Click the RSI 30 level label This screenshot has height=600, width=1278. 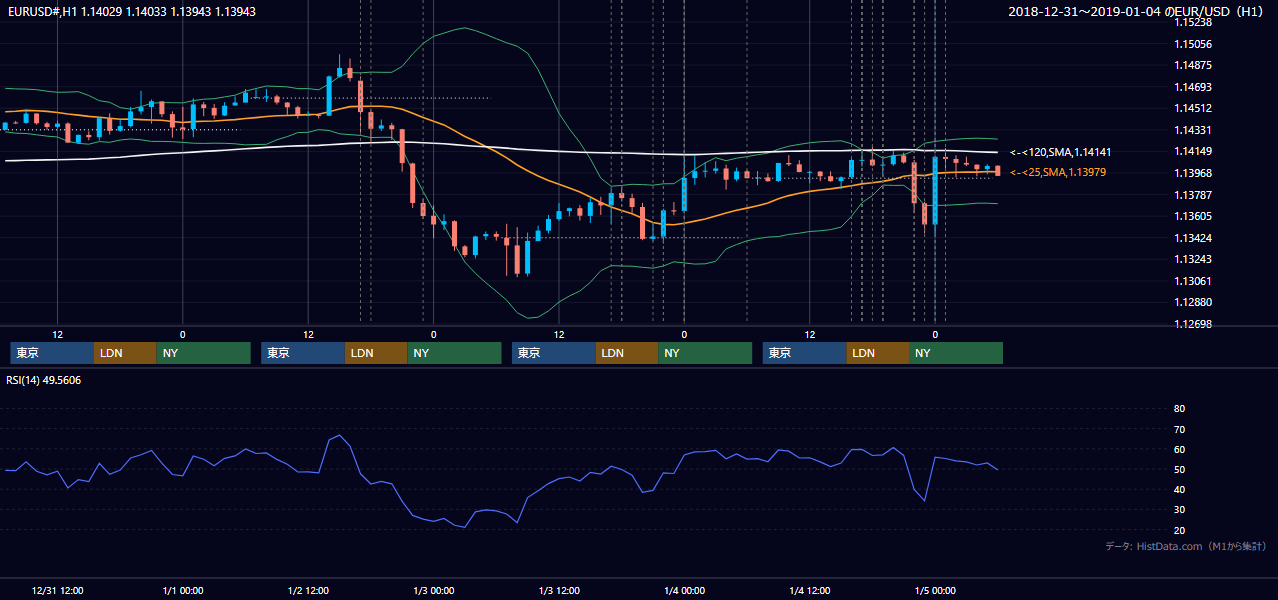(x=1179, y=510)
